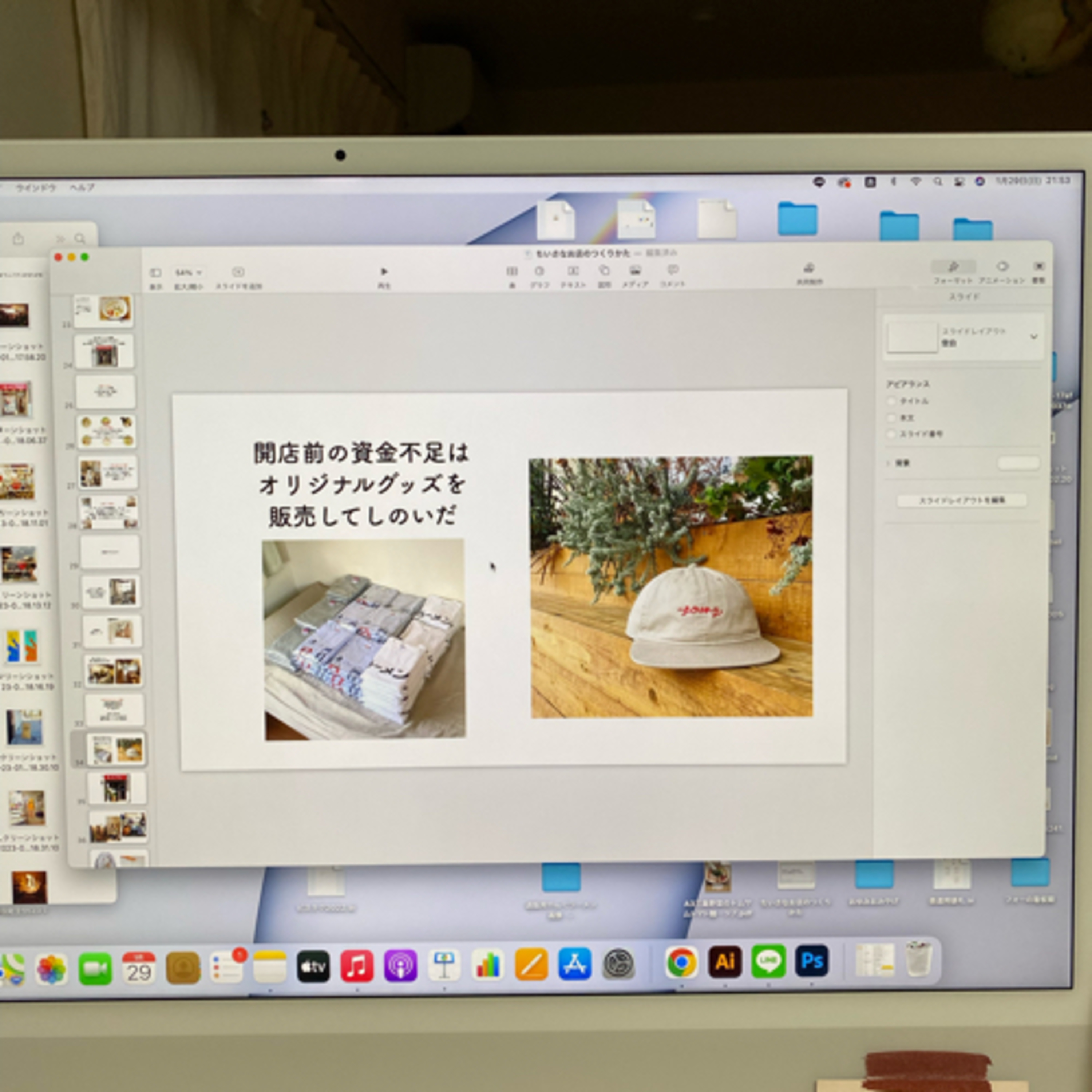Viewport: 1092px width, 1092px height.
Task: Open the View (表示) sidebar toolbar icon
Action: (x=155, y=273)
